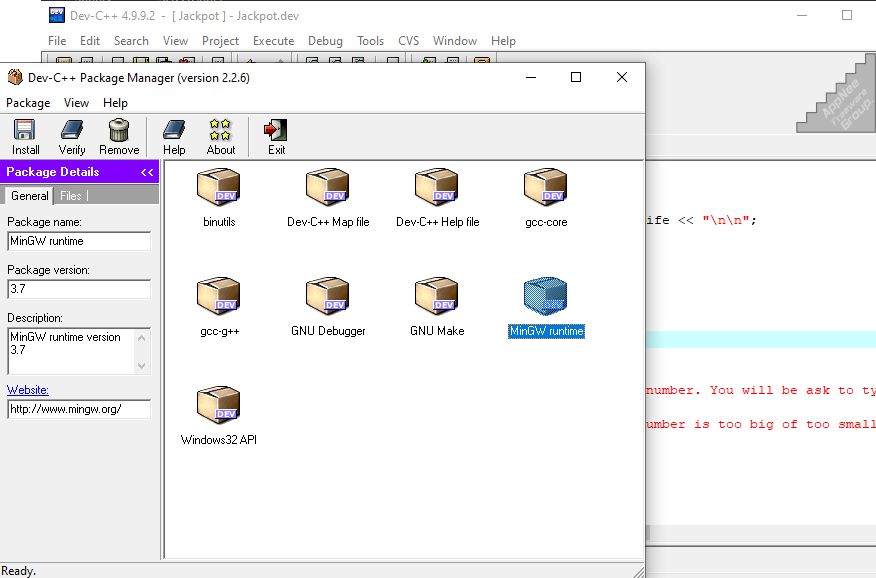Viewport: 876px width, 578px height.
Task: Click the website URL field
Action: [x=79, y=409]
